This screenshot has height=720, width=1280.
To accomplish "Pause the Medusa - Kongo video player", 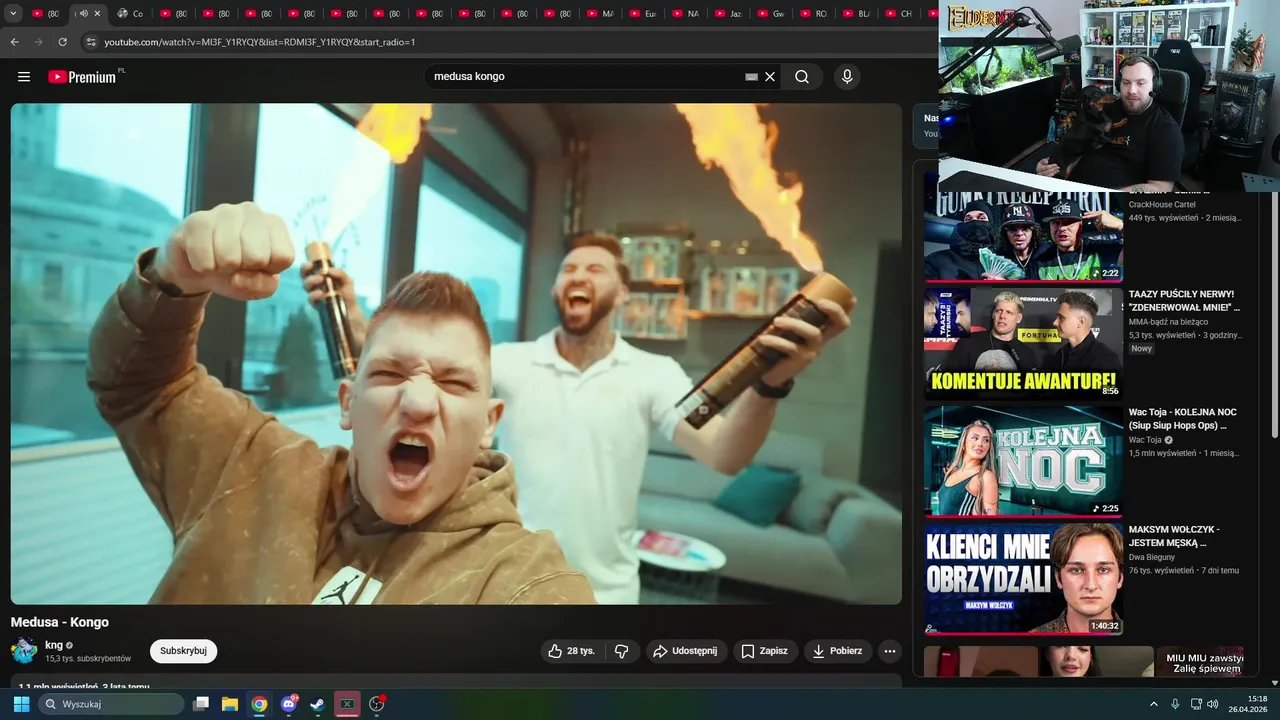I will pos(456,354).
